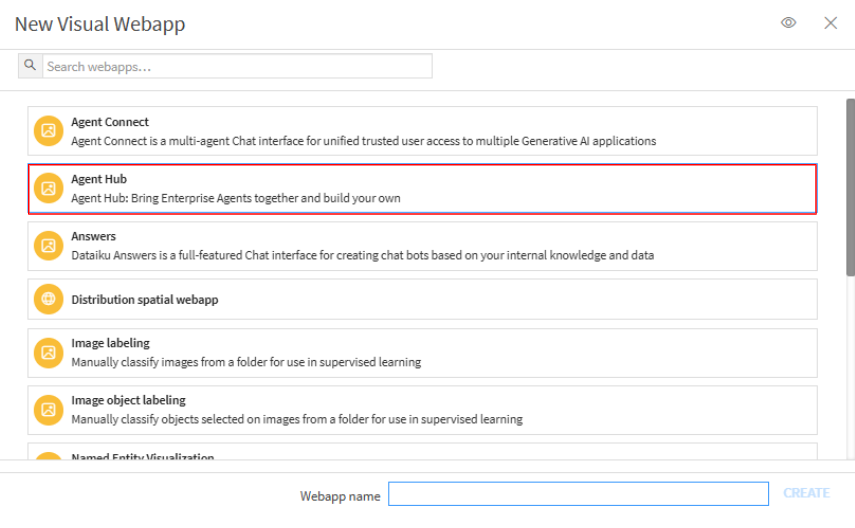Click the search magnifying glass icon
Screen dimensions: 855x528
point(30,66)
